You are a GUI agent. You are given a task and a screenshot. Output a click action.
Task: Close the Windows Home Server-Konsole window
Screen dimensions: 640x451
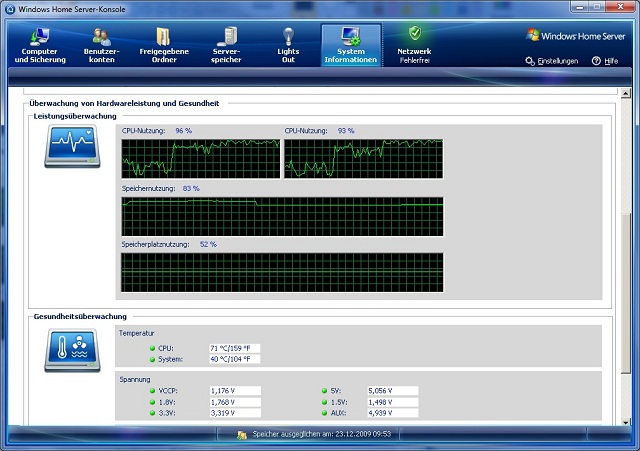(x=621, y=7)
